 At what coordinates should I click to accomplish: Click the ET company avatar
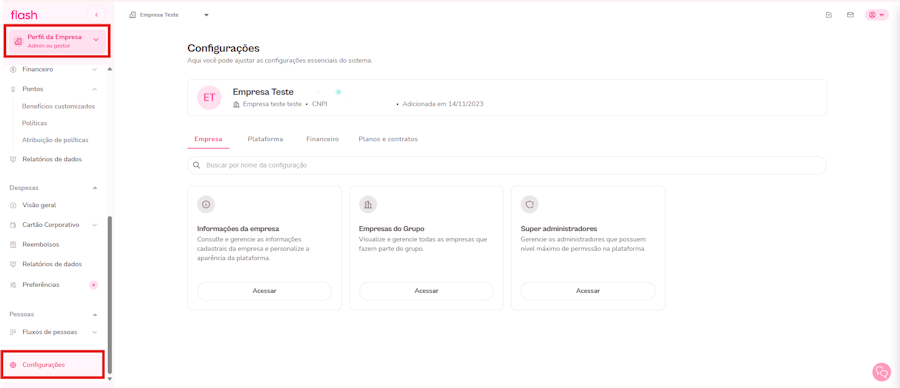(209, 98)
